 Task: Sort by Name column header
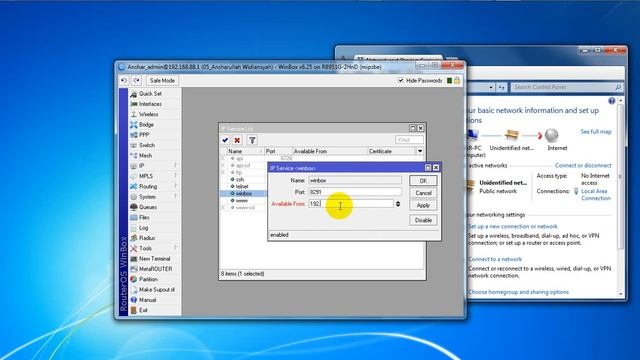pos(245,151)
